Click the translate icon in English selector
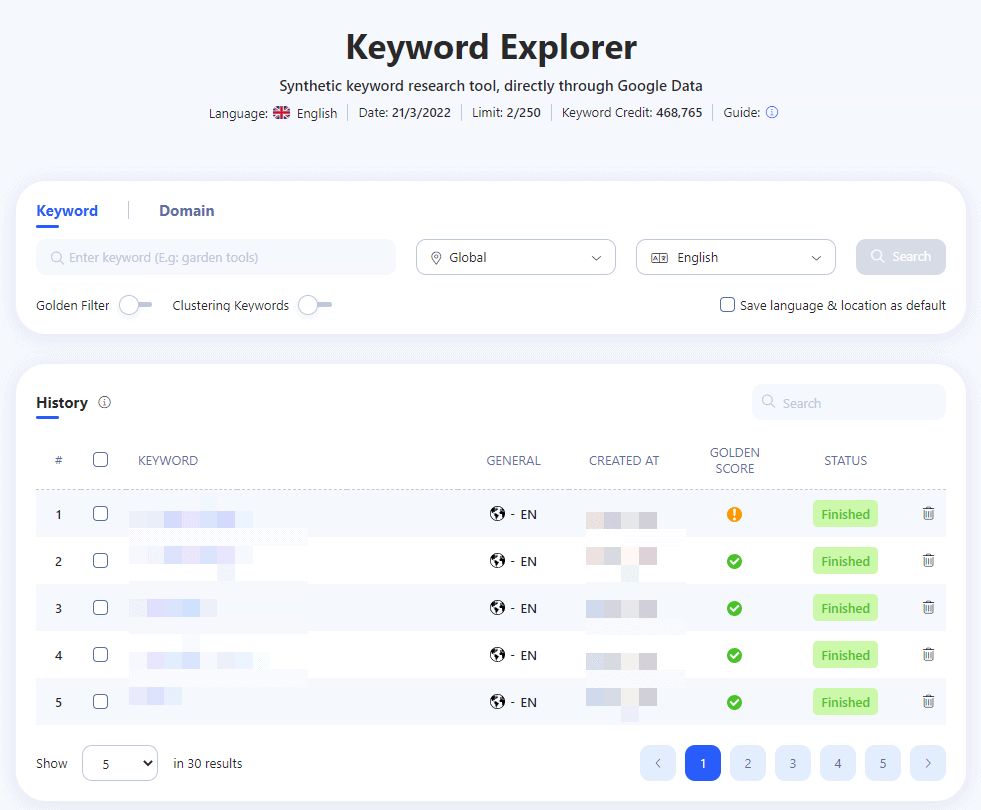Image resolution: width=981 pixels, height=810 pixels. click(x=659, y=258)
